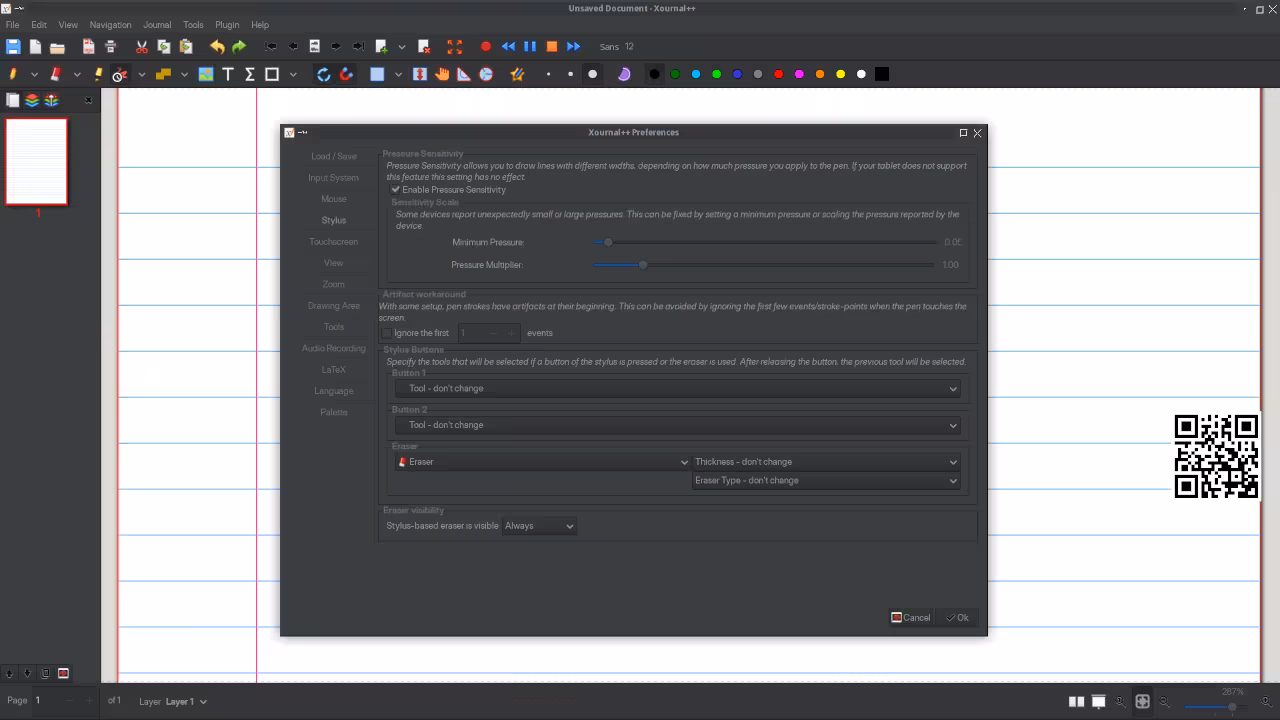
Task: Switch to Zoom preferences tab
Action: [x=333, y=284]
